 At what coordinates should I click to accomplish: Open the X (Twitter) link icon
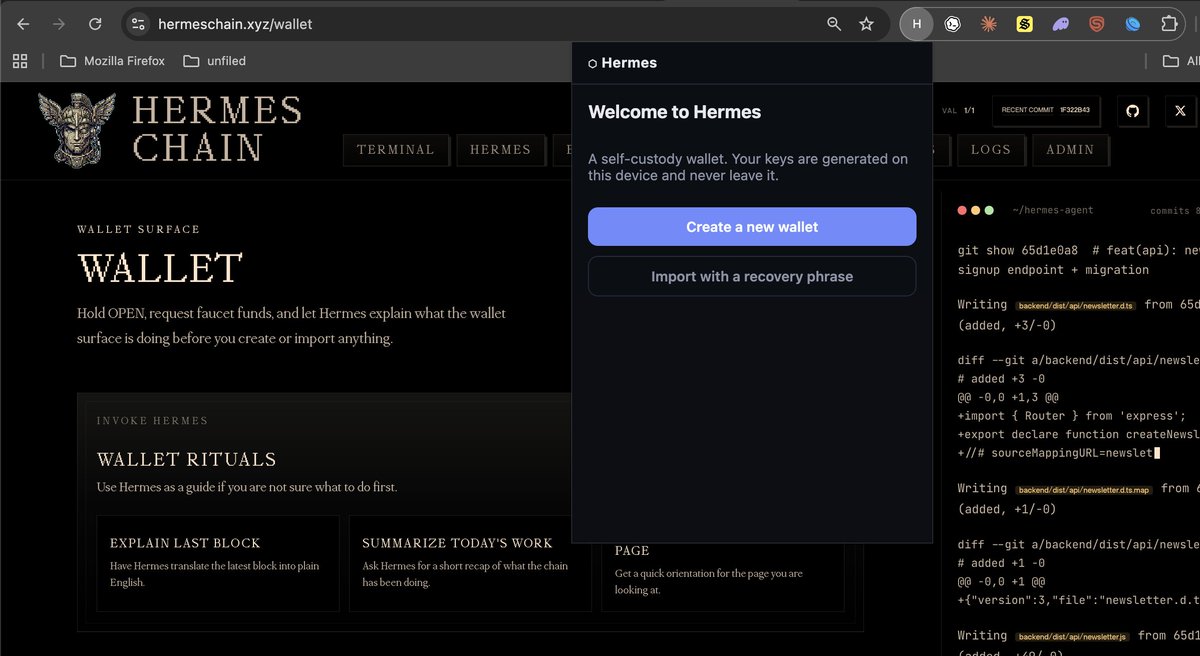[x=1181, y=111]
